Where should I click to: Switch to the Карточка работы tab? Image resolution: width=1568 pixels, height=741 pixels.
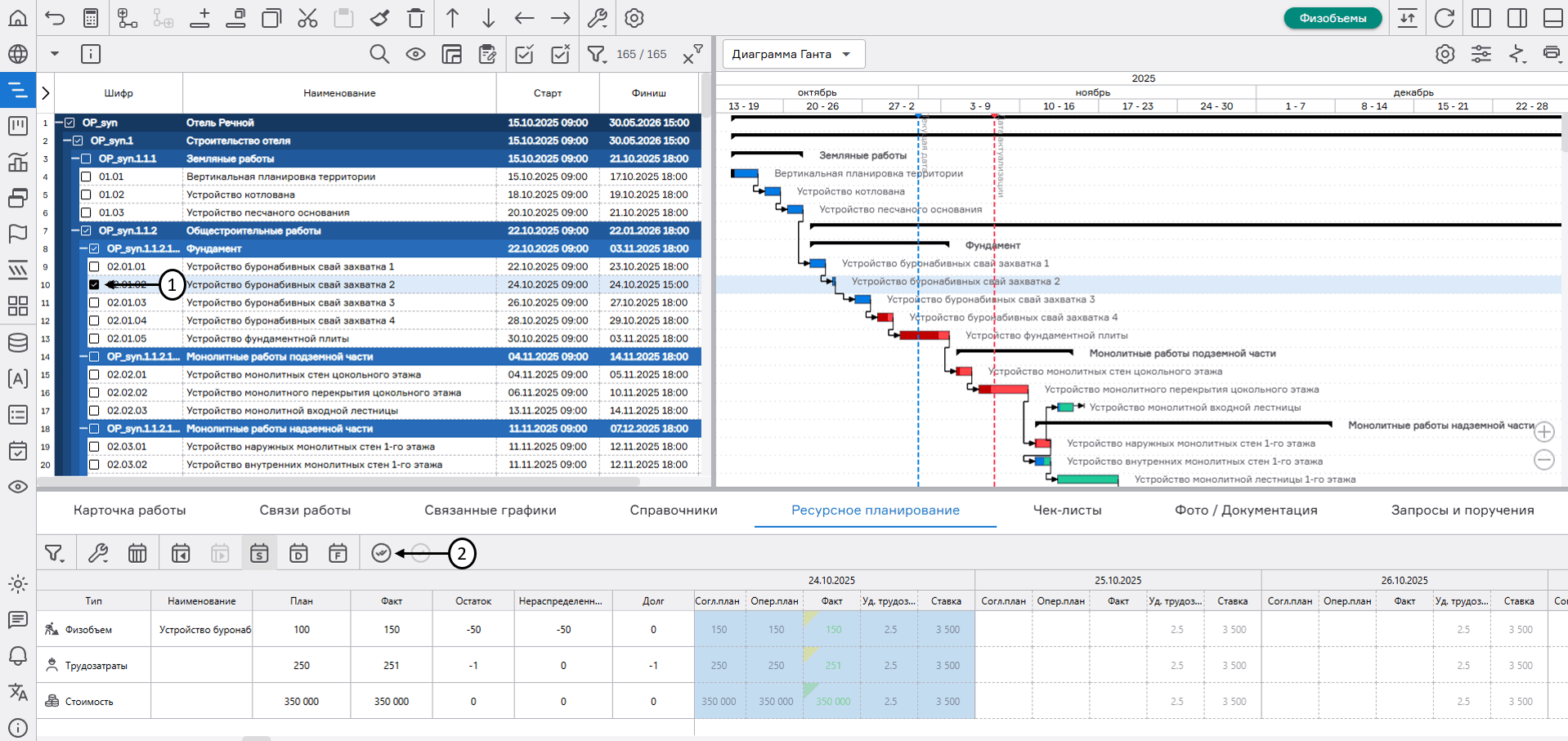tap(129, 511)
